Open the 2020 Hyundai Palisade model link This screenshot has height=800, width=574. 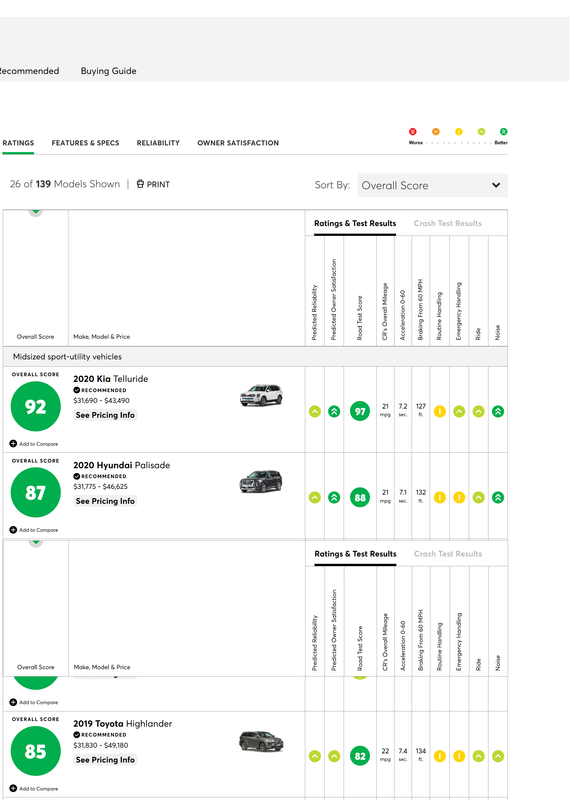121,465
